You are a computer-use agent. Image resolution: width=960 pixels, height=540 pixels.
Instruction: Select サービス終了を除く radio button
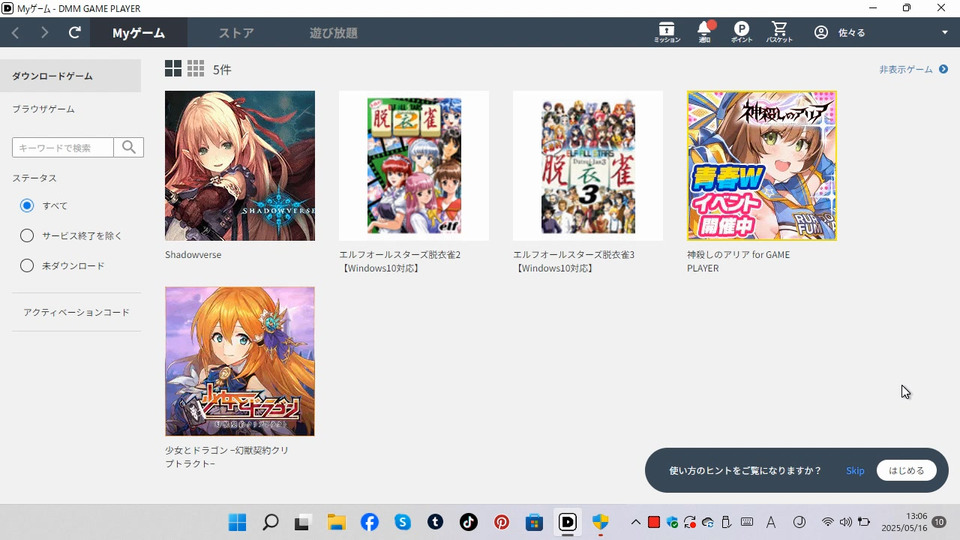tap(26, 236)
